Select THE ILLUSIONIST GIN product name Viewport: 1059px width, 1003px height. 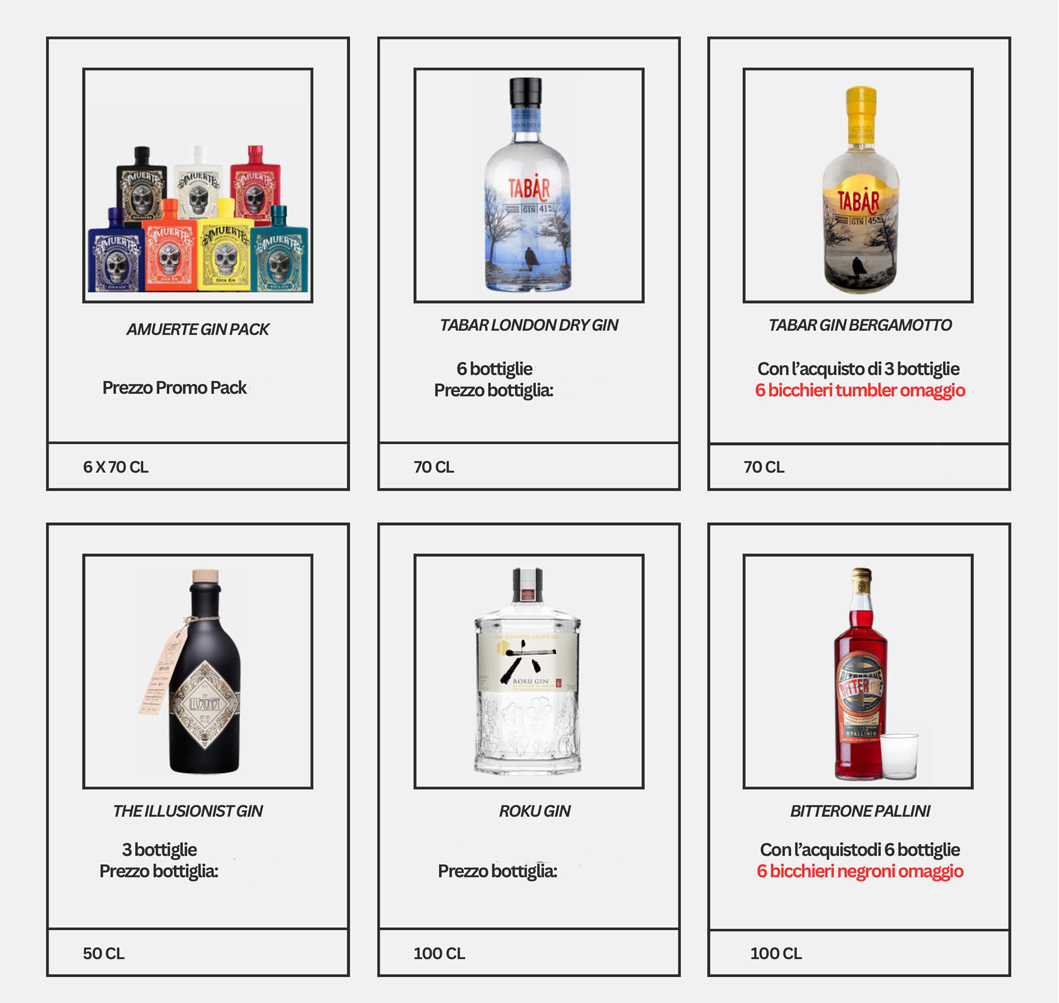tap(188, 811)
